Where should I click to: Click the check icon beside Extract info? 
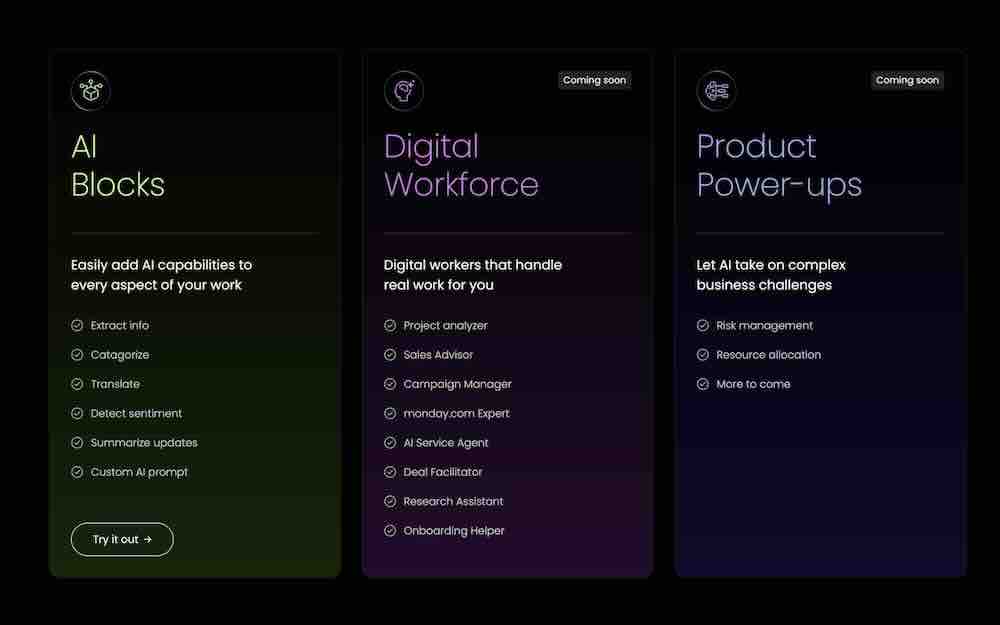point(77,325)
